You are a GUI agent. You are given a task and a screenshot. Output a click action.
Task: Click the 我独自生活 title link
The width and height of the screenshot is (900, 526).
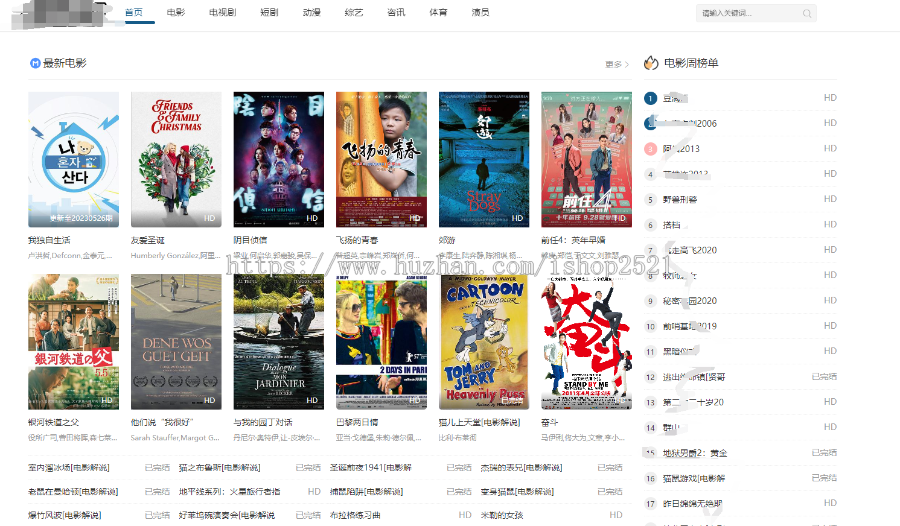(x=49, y=240)
